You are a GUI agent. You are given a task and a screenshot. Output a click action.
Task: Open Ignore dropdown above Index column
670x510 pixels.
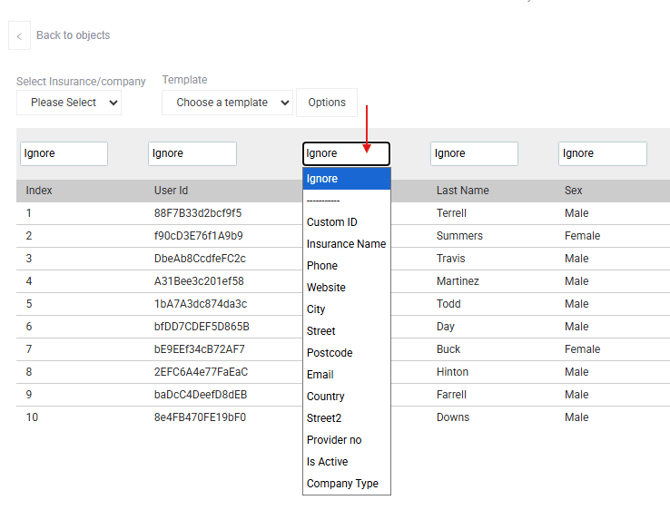[x=64, y=153]
